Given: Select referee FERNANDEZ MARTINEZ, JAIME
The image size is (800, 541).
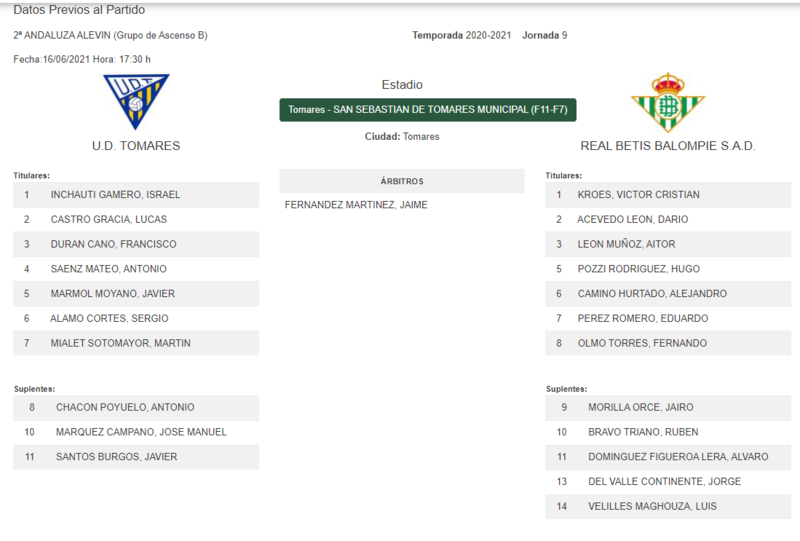Looking at the screenshot, I should pyautogui.click(x=356, y=205).
